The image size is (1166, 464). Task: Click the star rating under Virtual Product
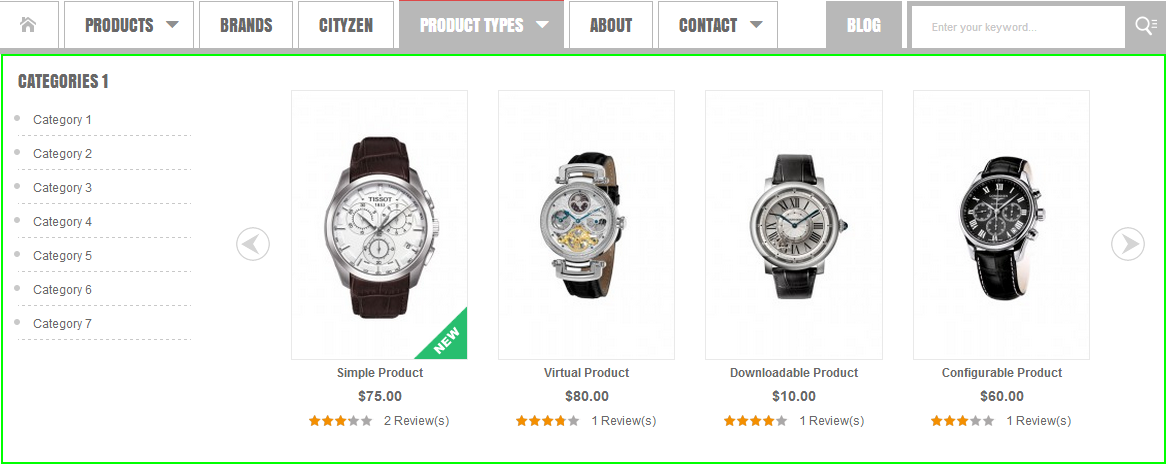point(547,421)
